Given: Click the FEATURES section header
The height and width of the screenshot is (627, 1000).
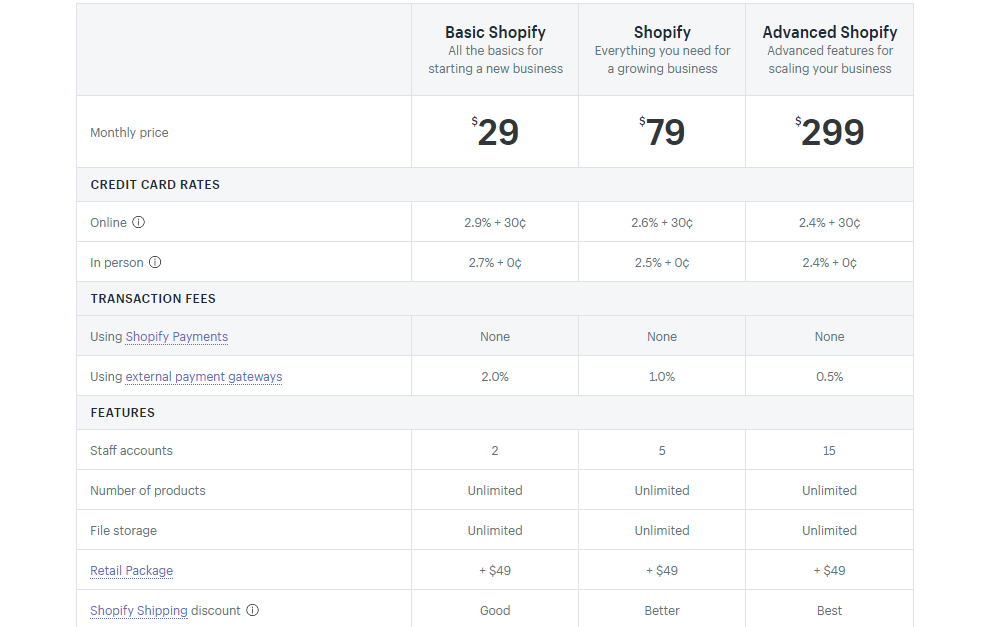Looking at the screenshot, I should tap(122, 413).
